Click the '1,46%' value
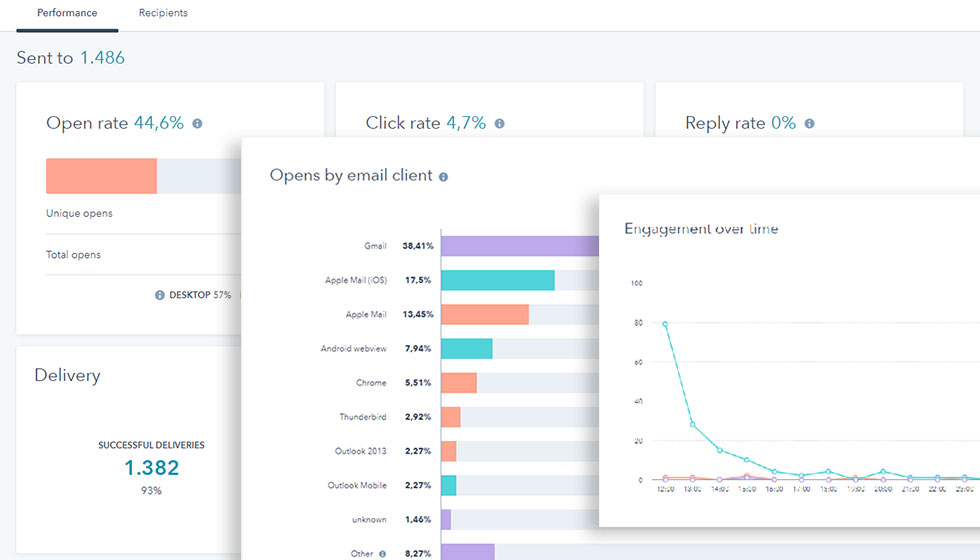This screenshot has height=560, width=980. tap(418, 519)
